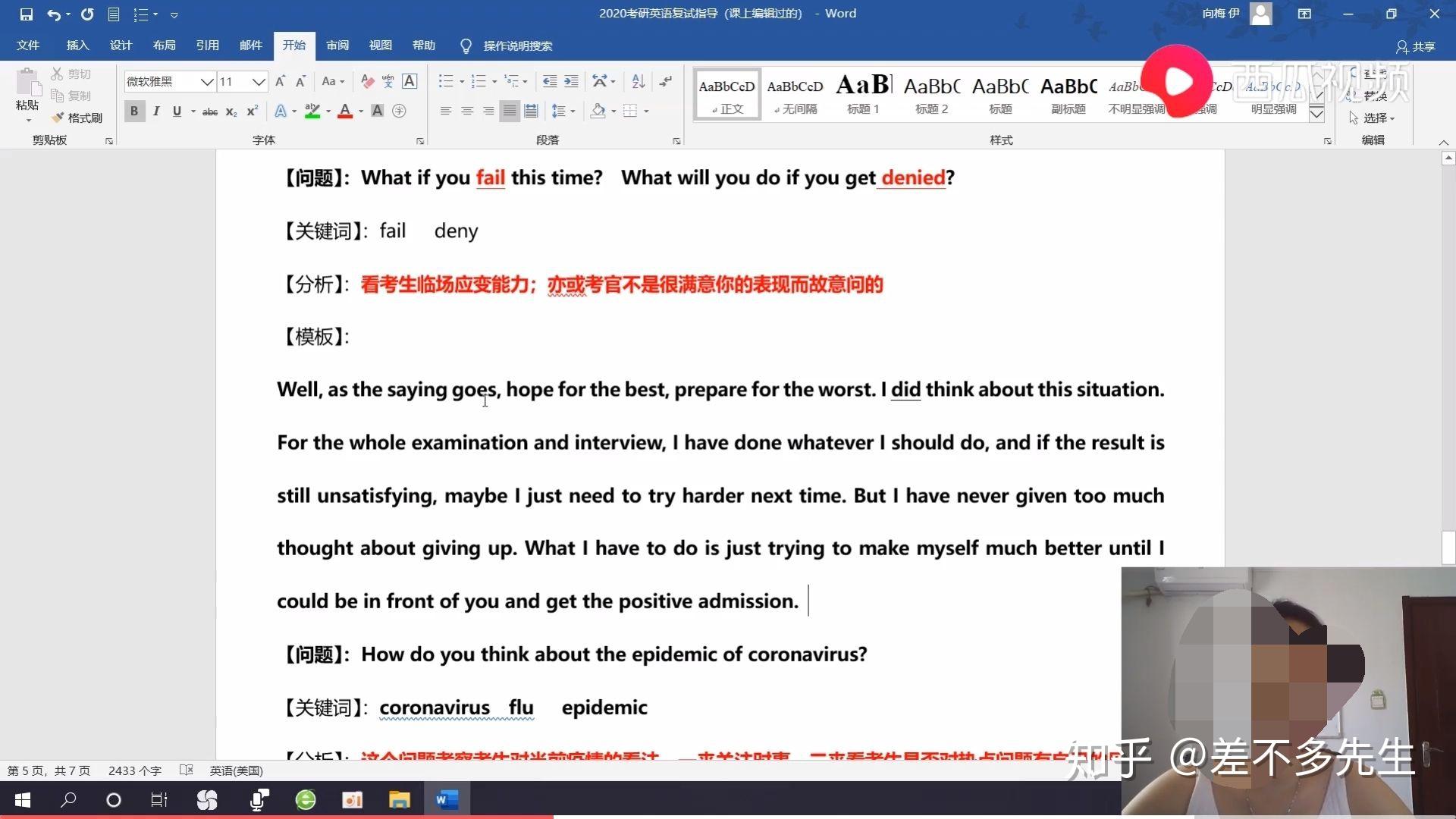Click the Paste clipboard icon
The image size is (1456, 819).
pos(27,82)
